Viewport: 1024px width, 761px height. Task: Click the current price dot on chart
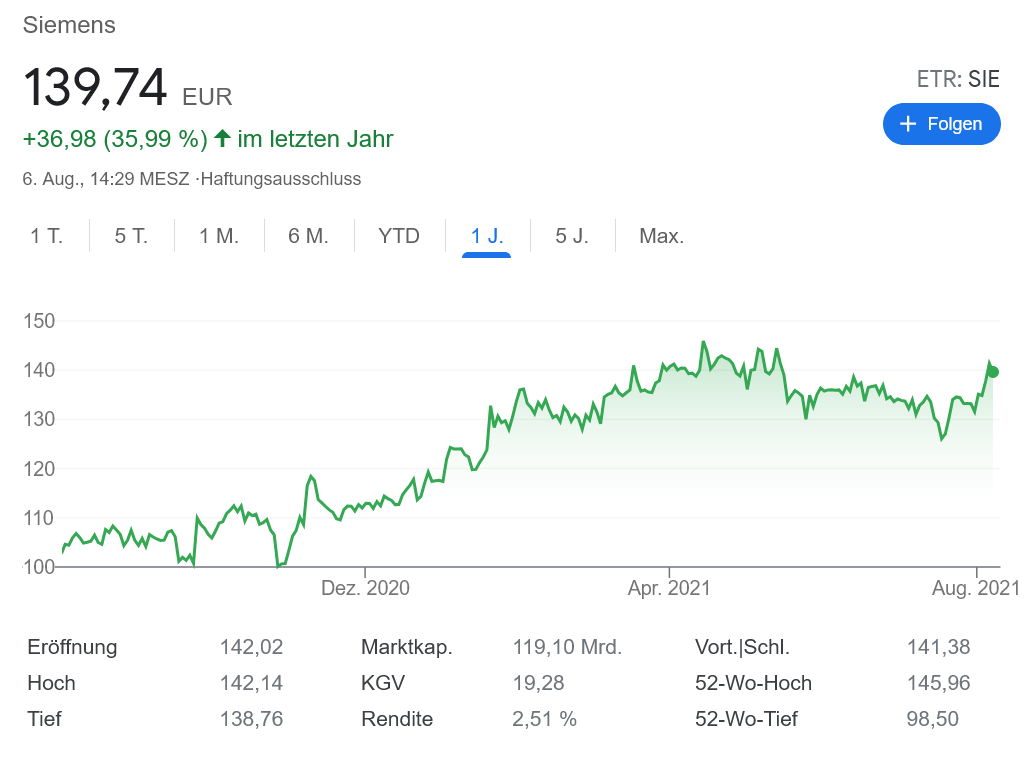pyautogui.click(x=992, y=372)
